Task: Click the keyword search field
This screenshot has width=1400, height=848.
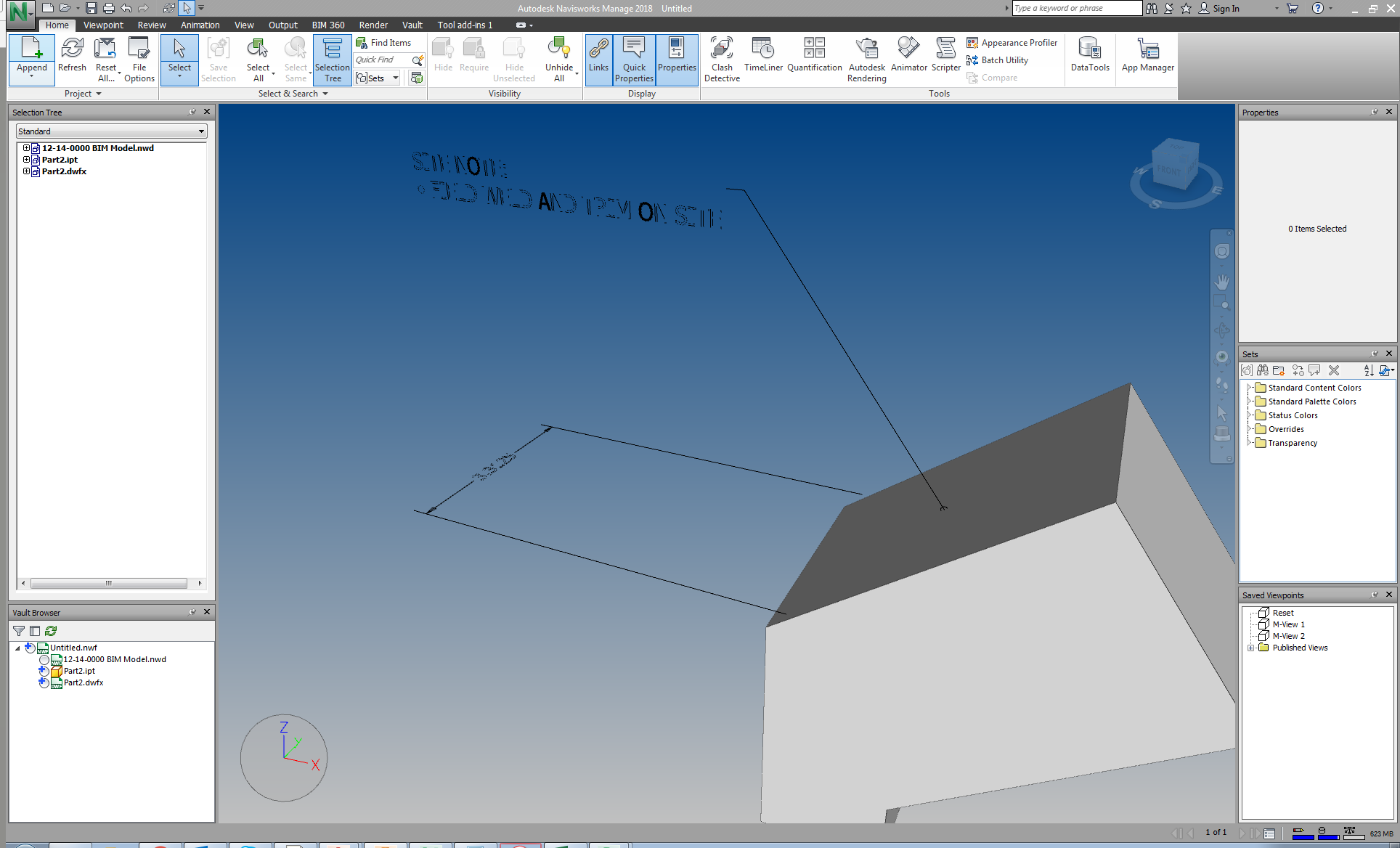Action: click(x=1076, y=8)
